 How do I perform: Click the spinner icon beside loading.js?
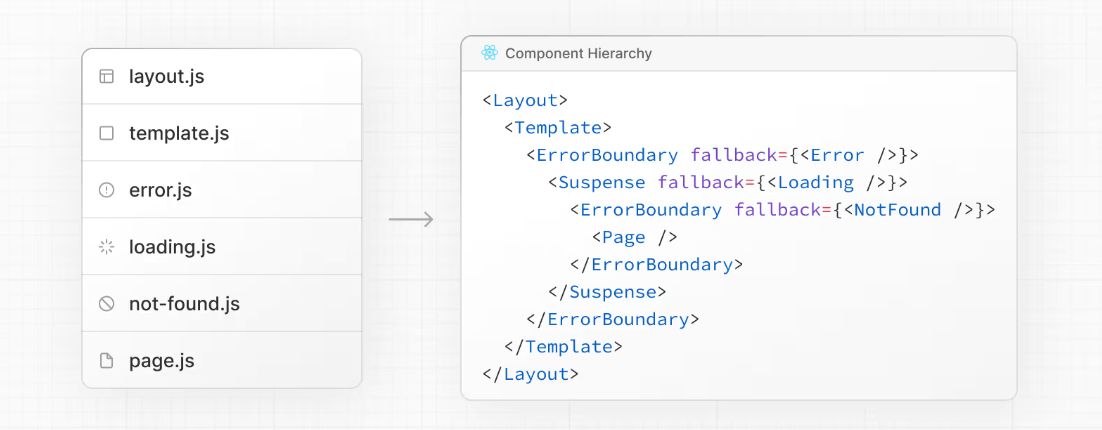pos(107,247)
